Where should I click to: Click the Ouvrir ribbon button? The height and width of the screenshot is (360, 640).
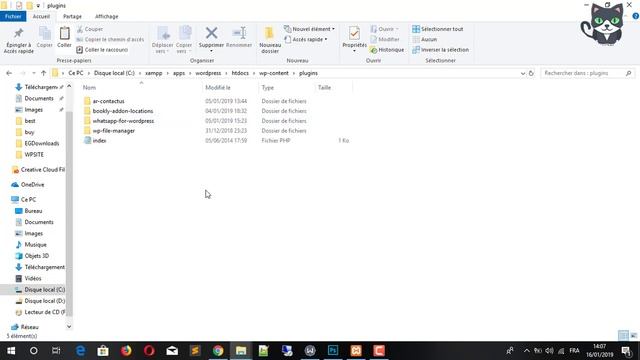coord(384,29)
